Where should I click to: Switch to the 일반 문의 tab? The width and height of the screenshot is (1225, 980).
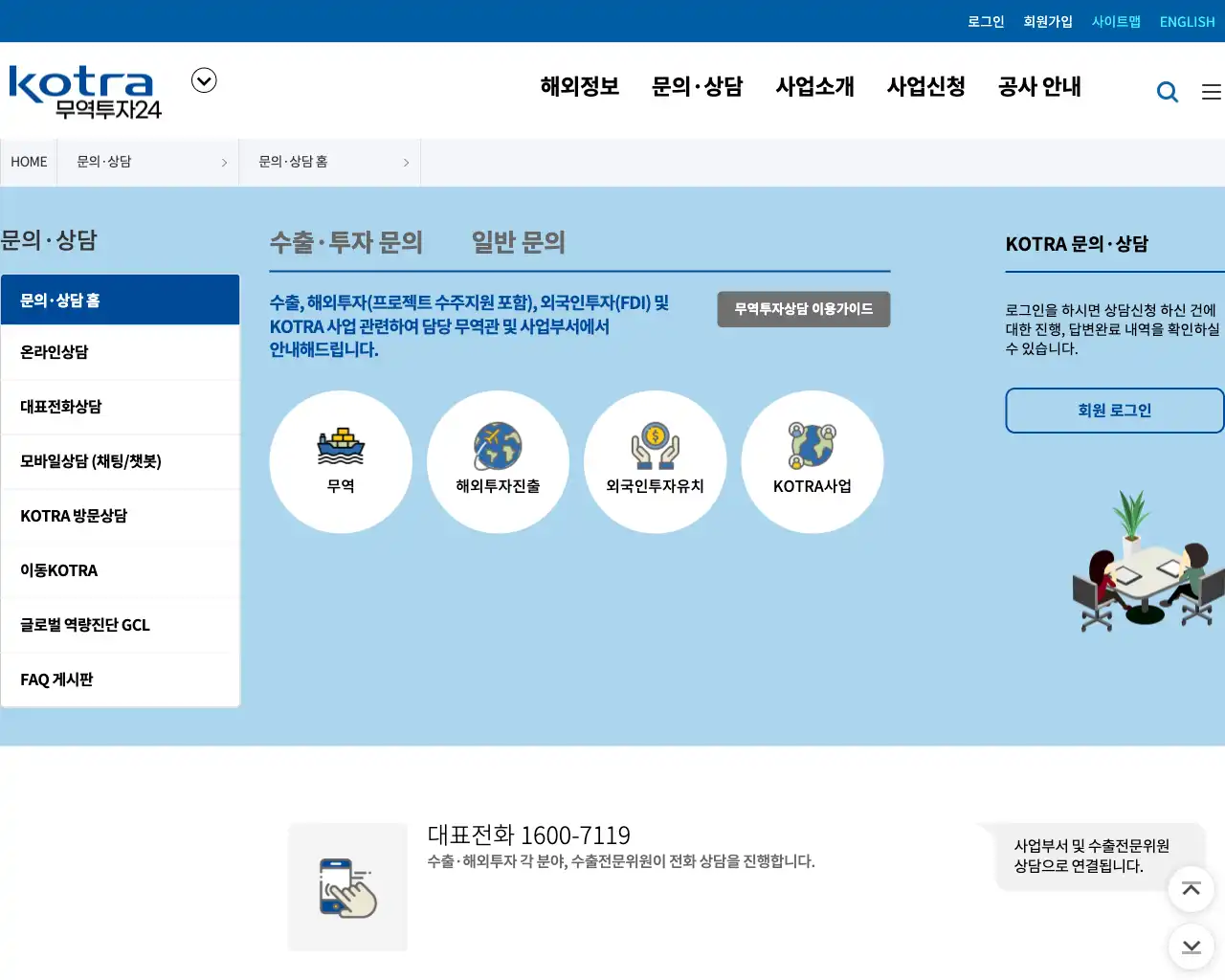point(517,243)
